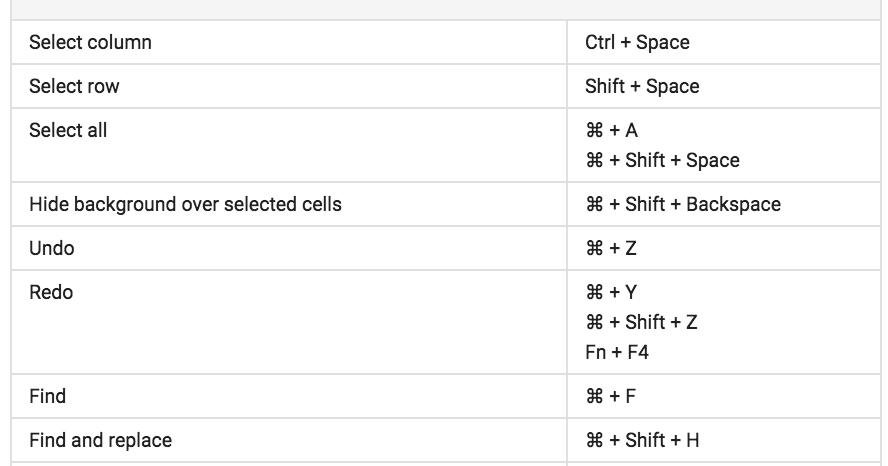Screen dimensions: 888x466
Task: Click the "Undo" row label
Action: tap(52, 248)
